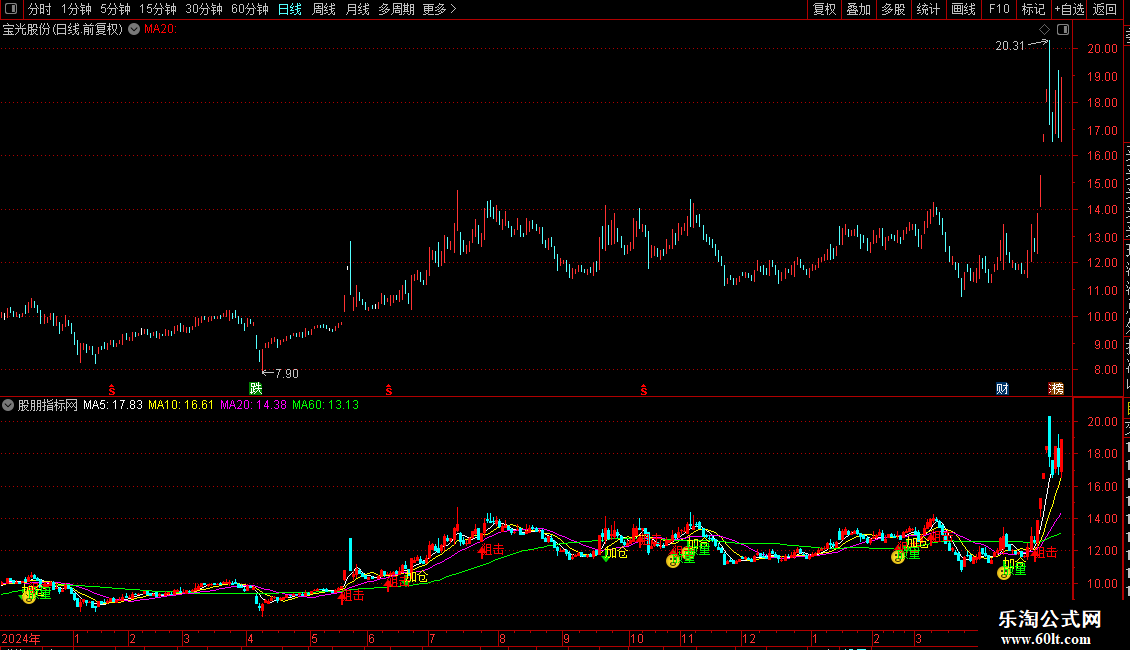Click the 股朋指标网 indicator title
This screenshot has width=1130, height=650.
tap(48, 405)
